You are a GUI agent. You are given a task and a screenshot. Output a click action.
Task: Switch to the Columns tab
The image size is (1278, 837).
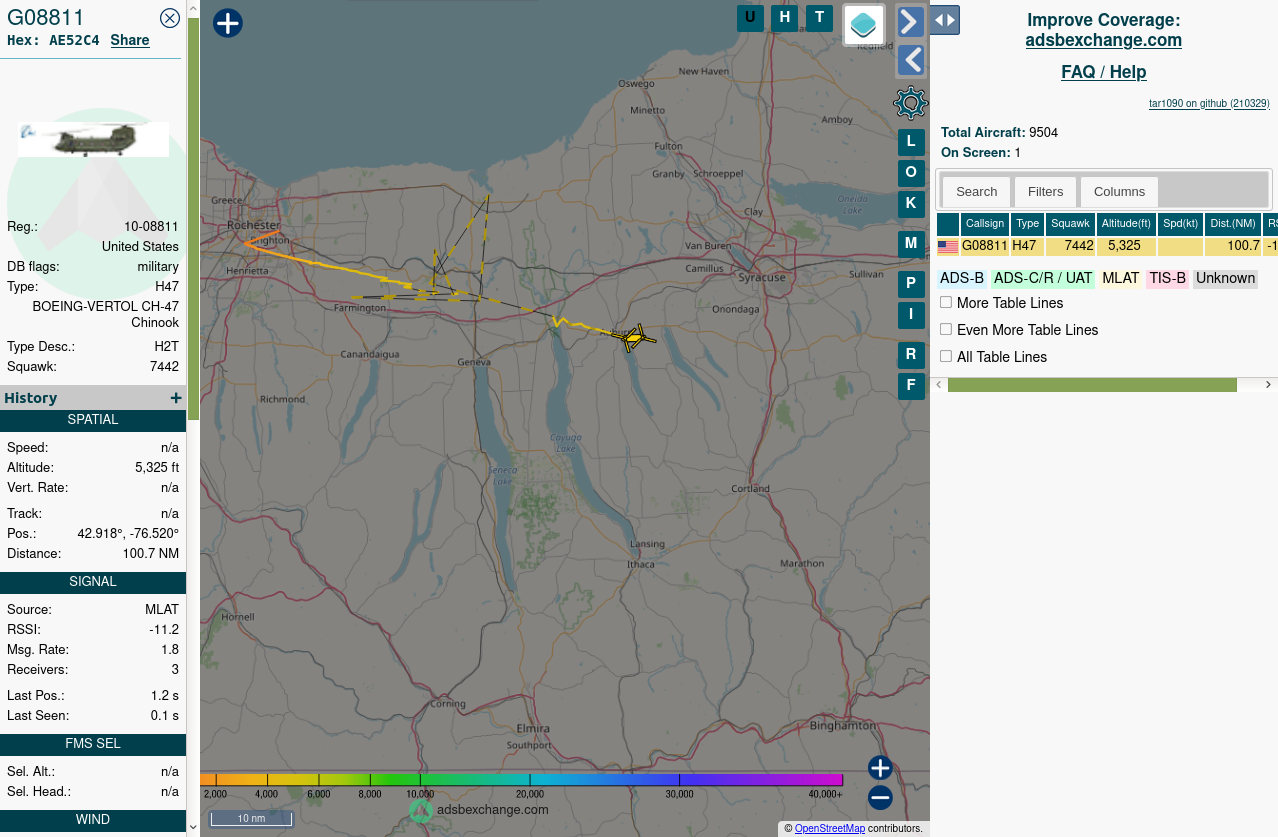point(1119,192)
